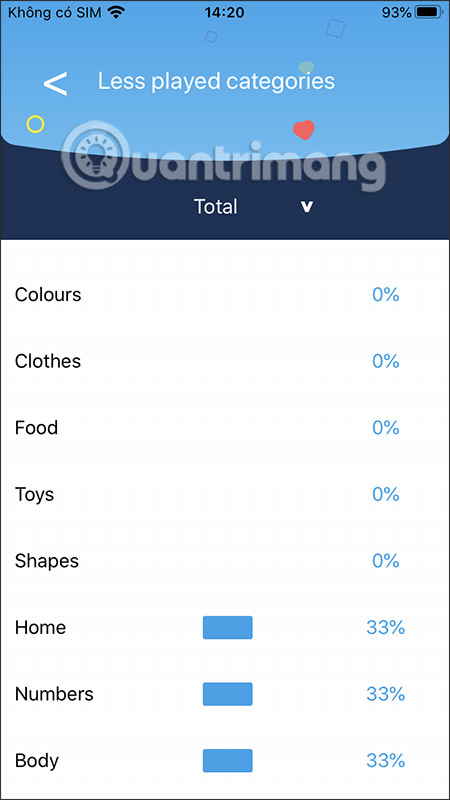Tap the Wi-Fi status icon

point(117,13)
